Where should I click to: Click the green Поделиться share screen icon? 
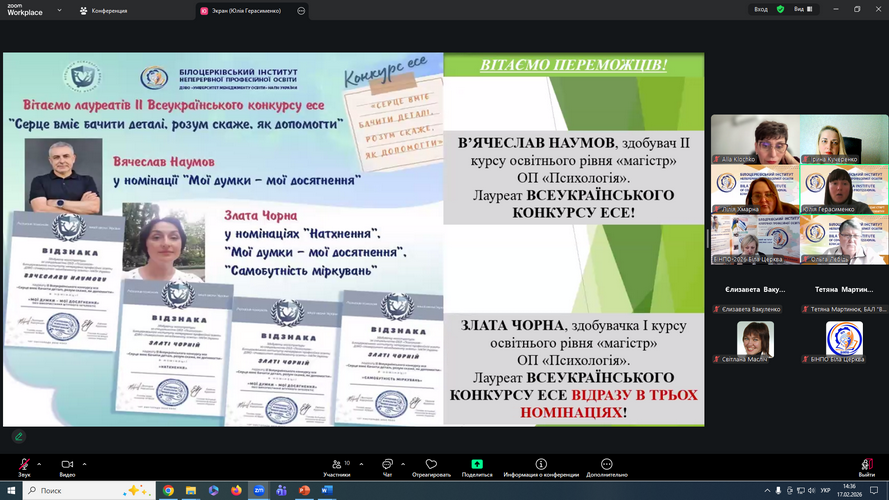(x=478, y=465)
